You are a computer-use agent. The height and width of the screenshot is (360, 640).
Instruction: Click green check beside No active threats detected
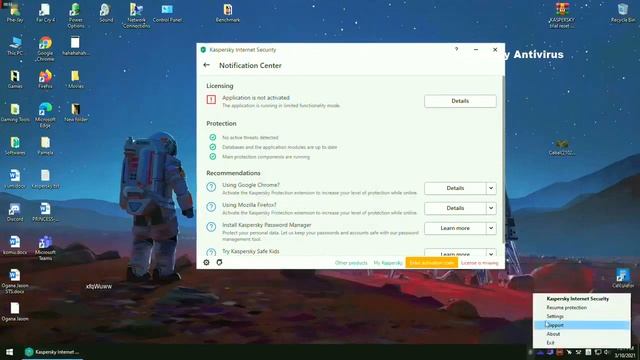click(x=213, y=138)
